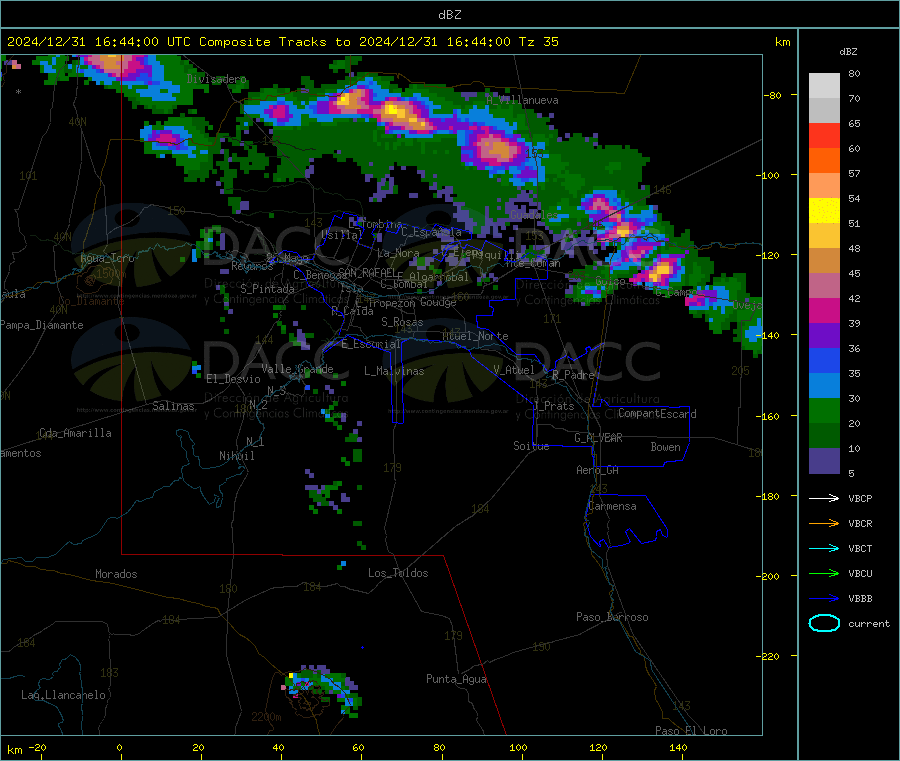
Task: Click the V_Atuel map label
Action: 514,370
